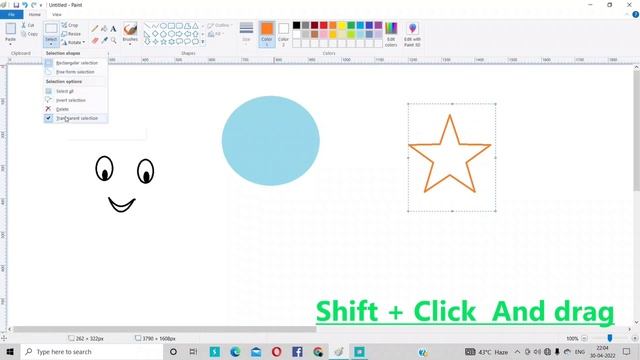Open the notification center

(x=627, y=351)
